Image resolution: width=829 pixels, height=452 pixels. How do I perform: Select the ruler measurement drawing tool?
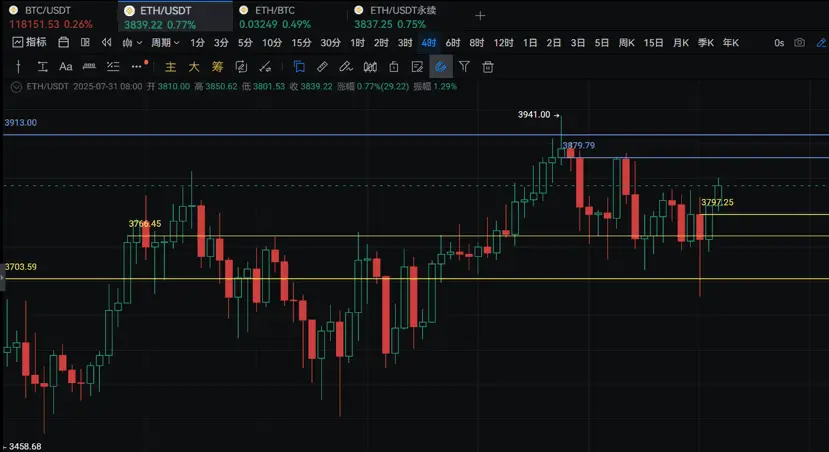click(89, 67)
